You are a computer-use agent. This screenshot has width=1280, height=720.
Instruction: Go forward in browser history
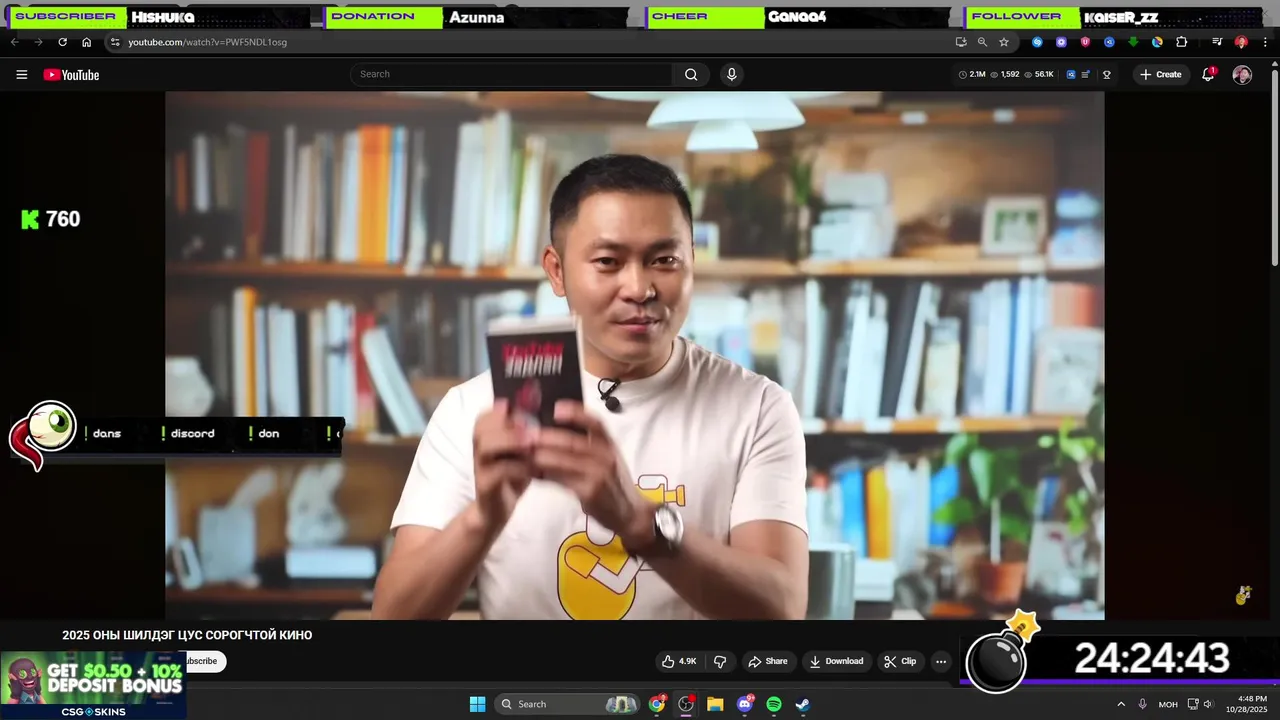pyautogui.click(x=38, y=42)
